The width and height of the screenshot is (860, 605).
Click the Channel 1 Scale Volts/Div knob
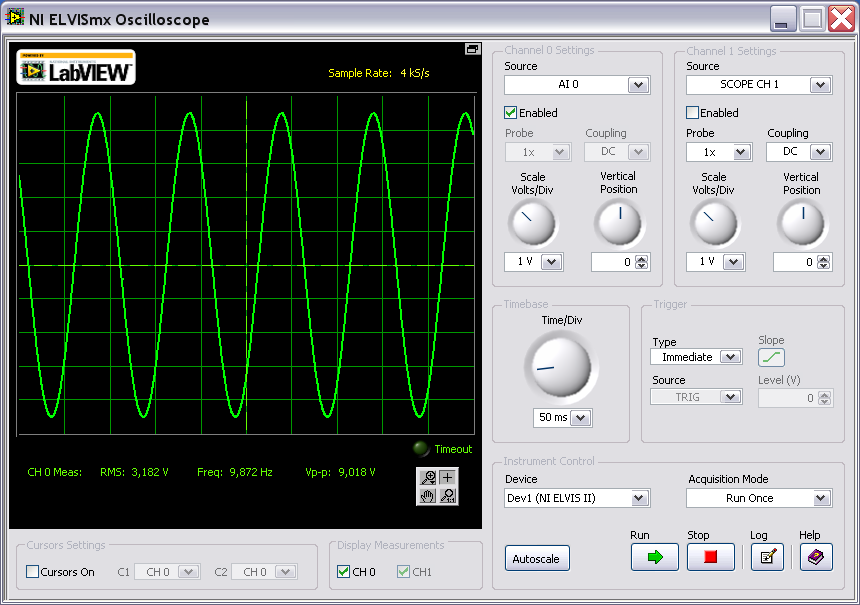coord(714,223)
